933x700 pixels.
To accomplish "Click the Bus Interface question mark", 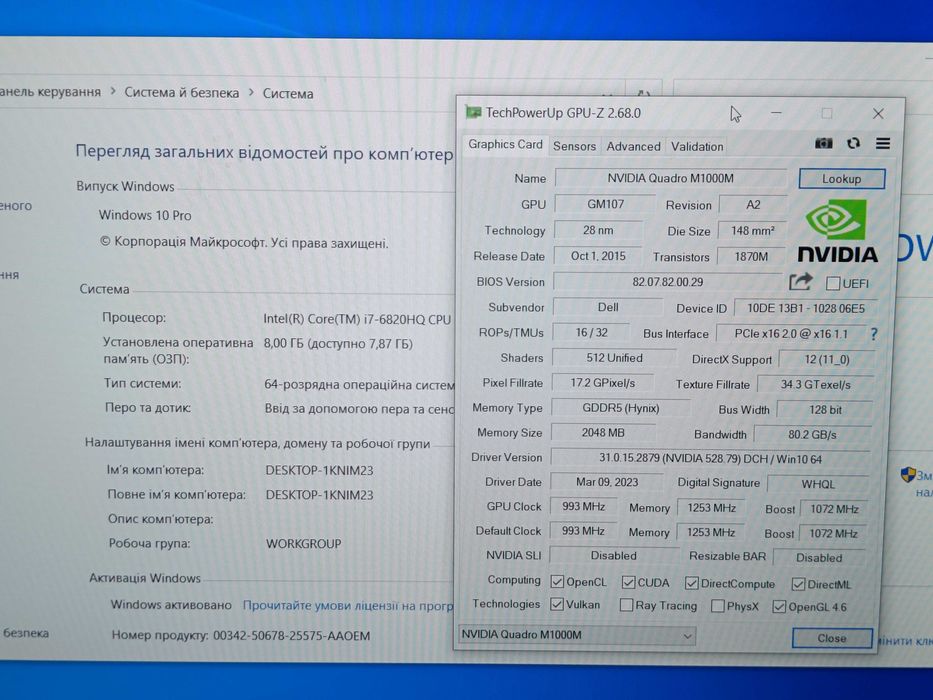I will pyautogui.click(x=873, y=334).
